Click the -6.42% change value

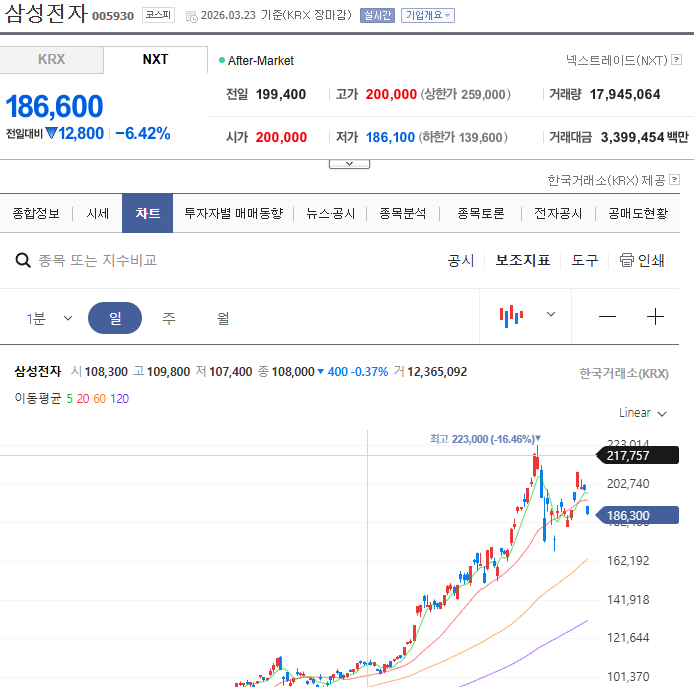143,133
